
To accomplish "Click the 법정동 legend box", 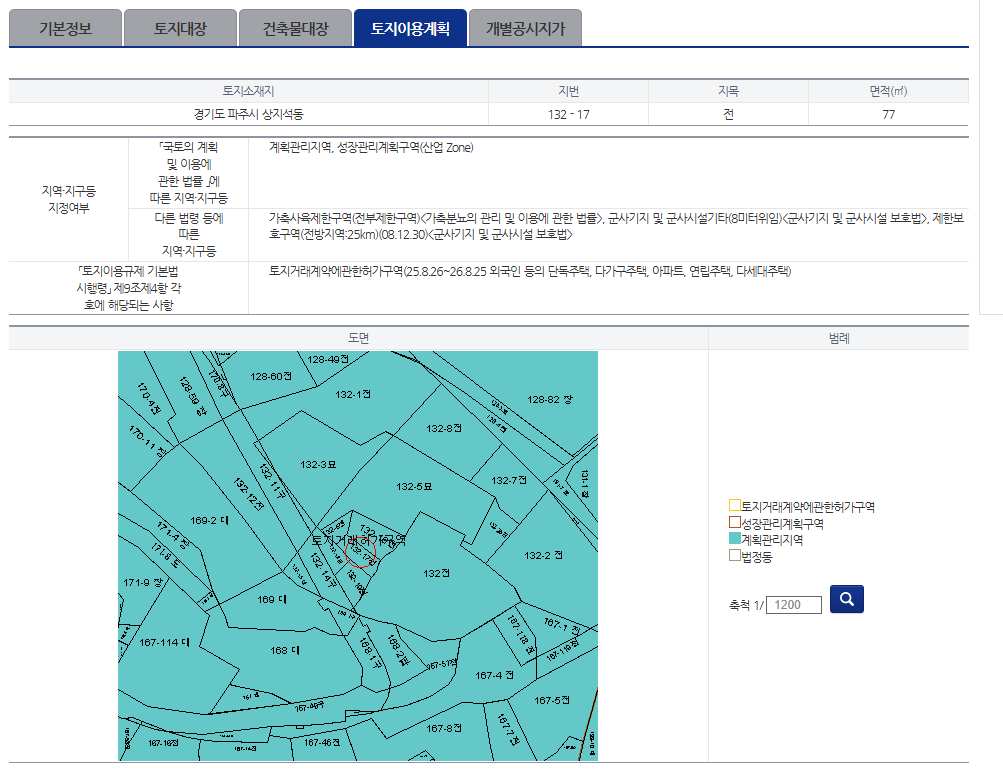I will [x=735, y=556].
